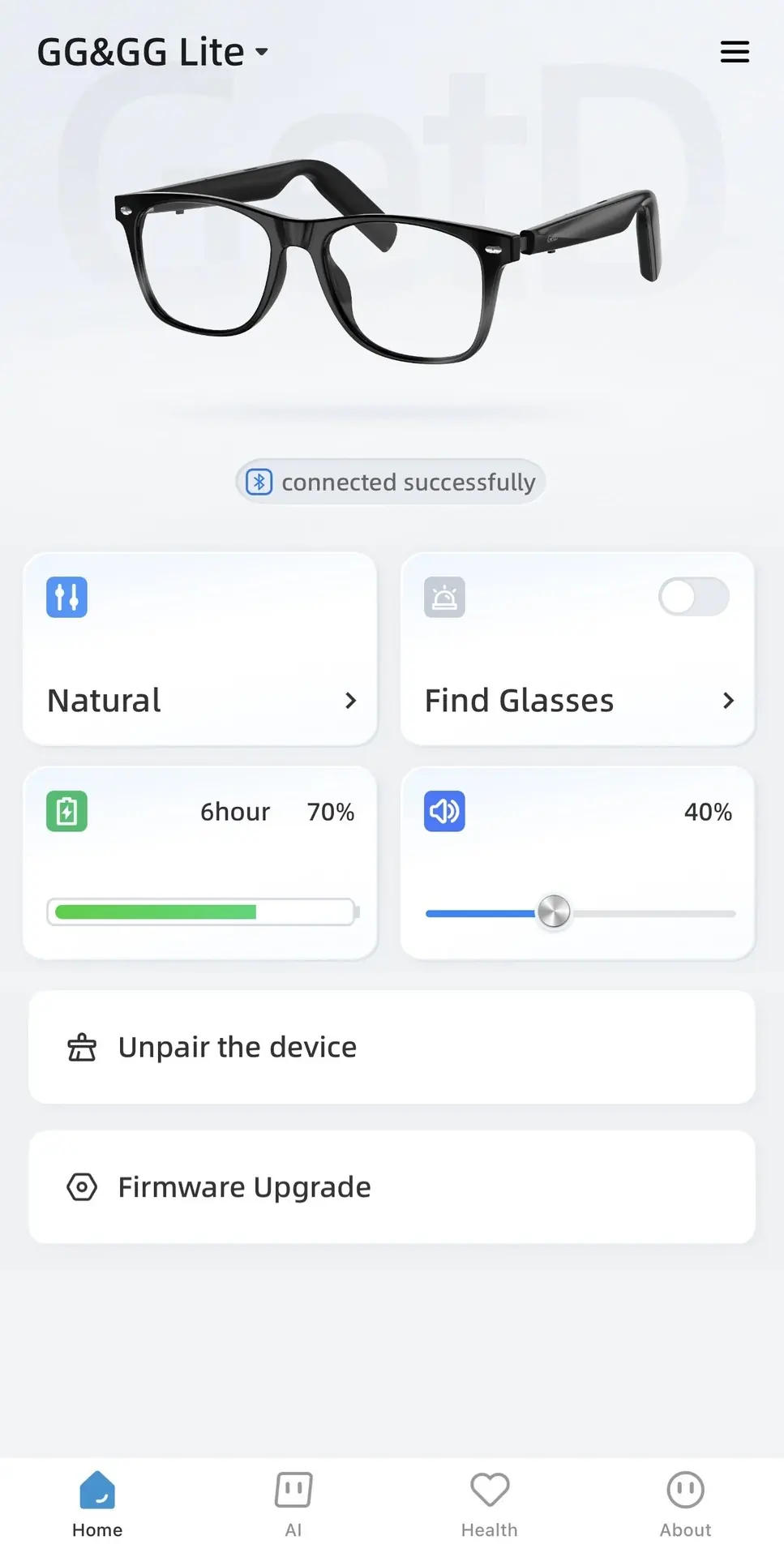Click the blue speaker volume icon
This screenshot has width=784, height=1557.
pyautogui.click(x=443, y=811)
